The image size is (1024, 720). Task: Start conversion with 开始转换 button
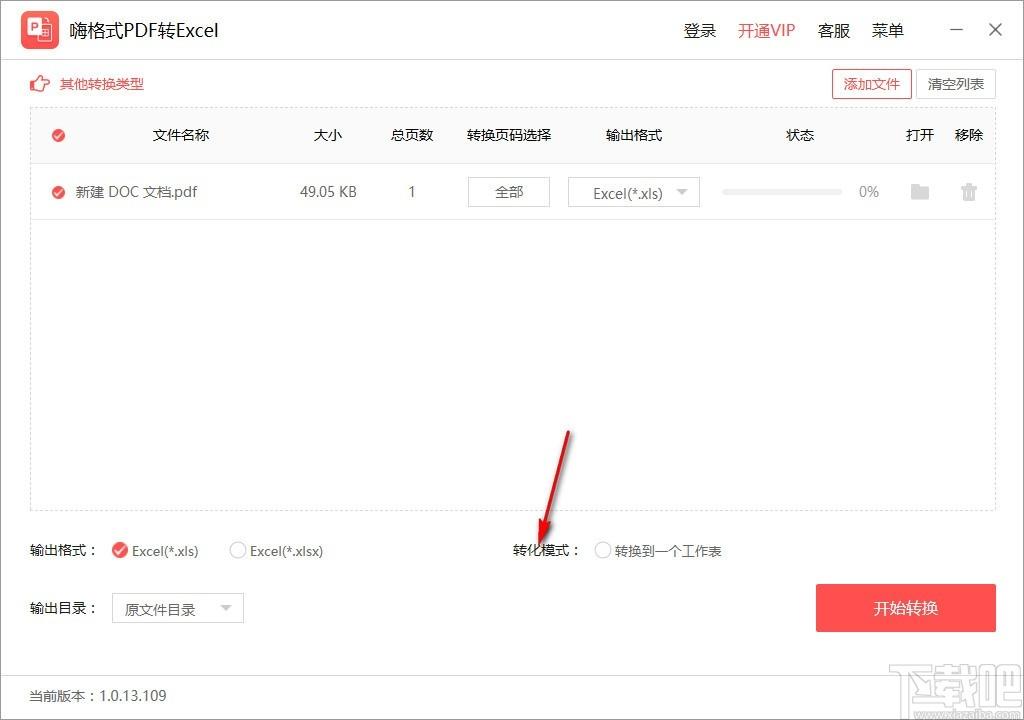(x=905, y=608)
